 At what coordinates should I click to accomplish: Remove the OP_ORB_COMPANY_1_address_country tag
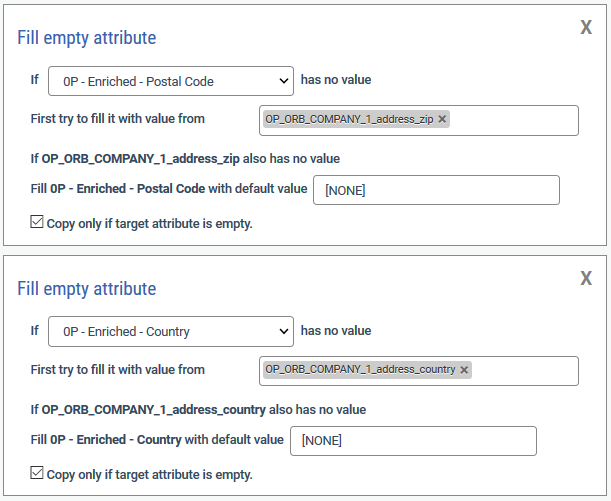click(464, 370)
